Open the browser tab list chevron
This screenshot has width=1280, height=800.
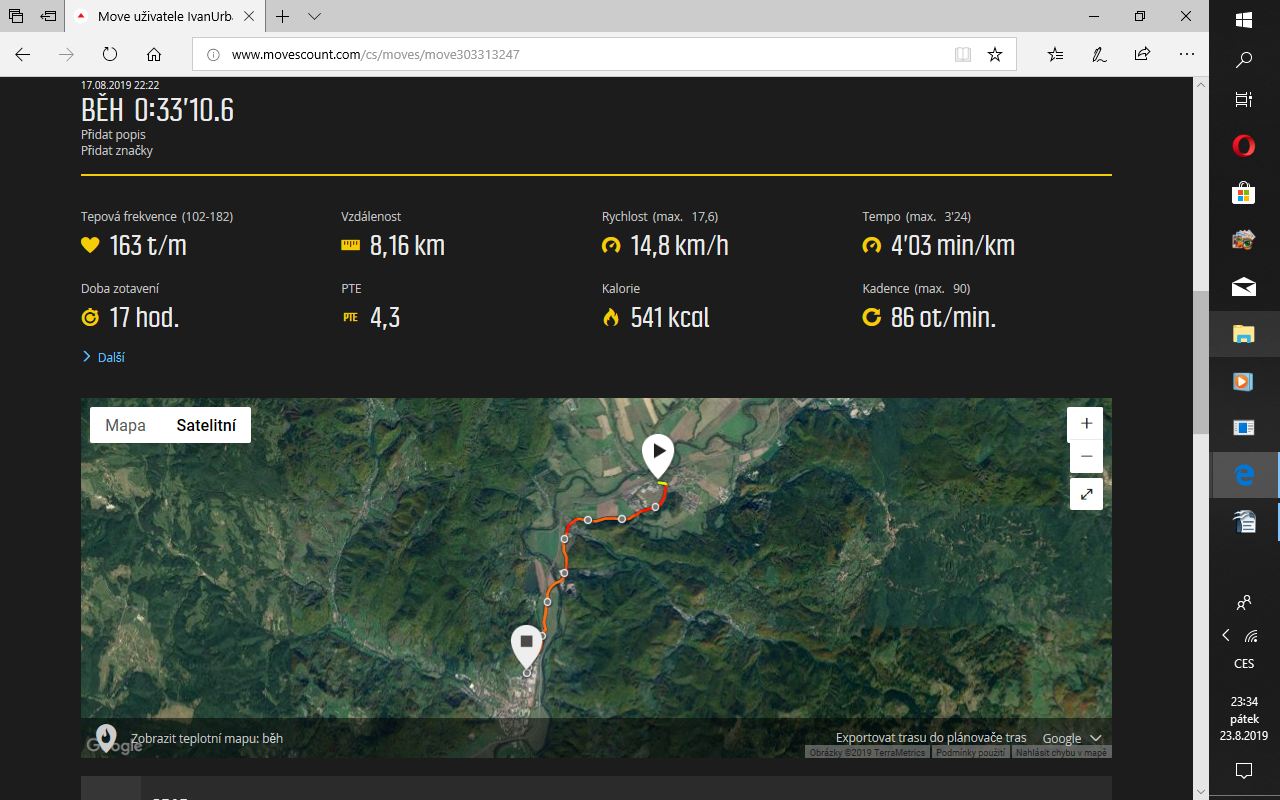point(315,17)
